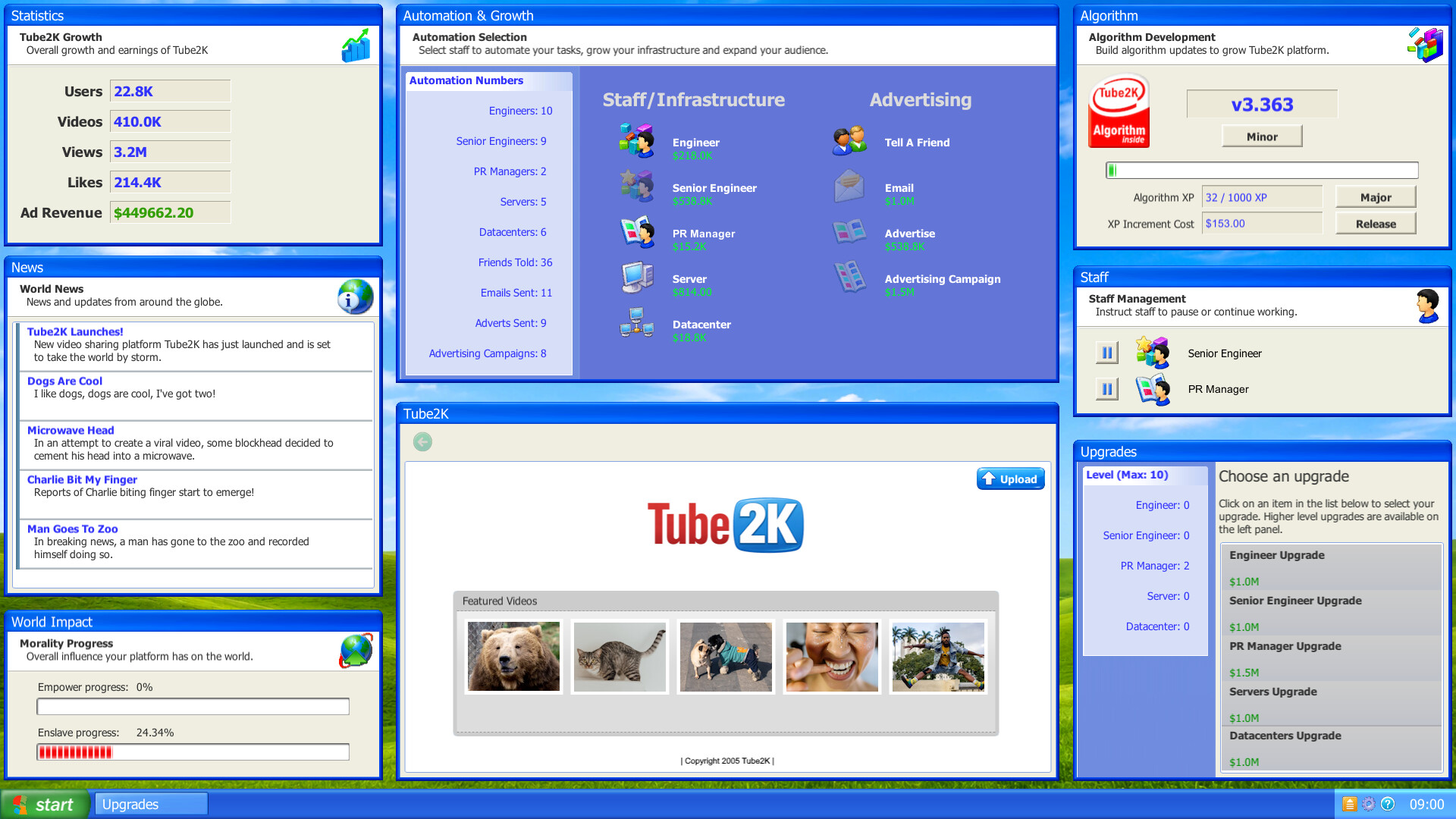The image size is (1456, 819).
Task: Hire a Senior Engineer via its label
Action: point(714,188)
